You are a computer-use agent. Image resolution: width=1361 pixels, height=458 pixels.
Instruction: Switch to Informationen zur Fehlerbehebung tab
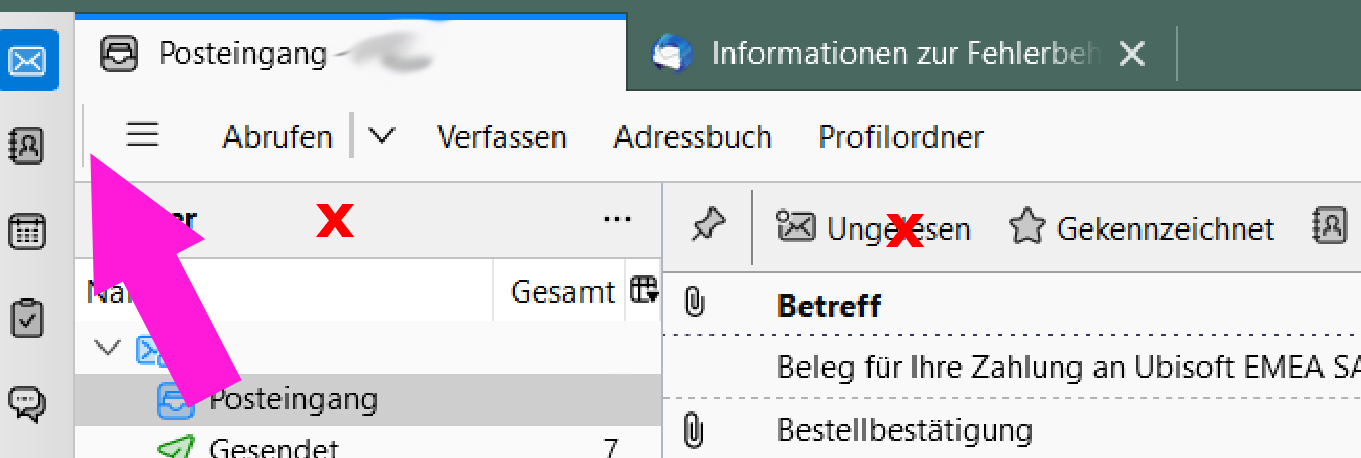pos(878,54)
